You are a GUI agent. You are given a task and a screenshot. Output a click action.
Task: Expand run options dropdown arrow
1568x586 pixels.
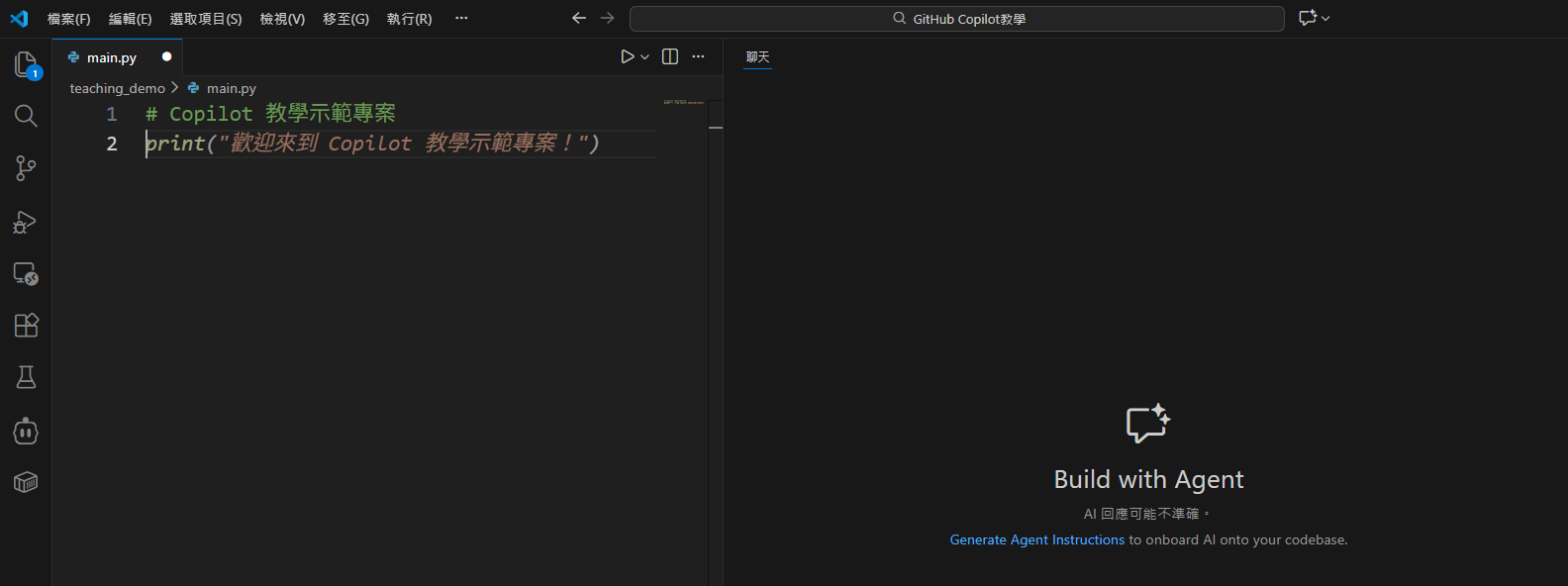[645, 57]
